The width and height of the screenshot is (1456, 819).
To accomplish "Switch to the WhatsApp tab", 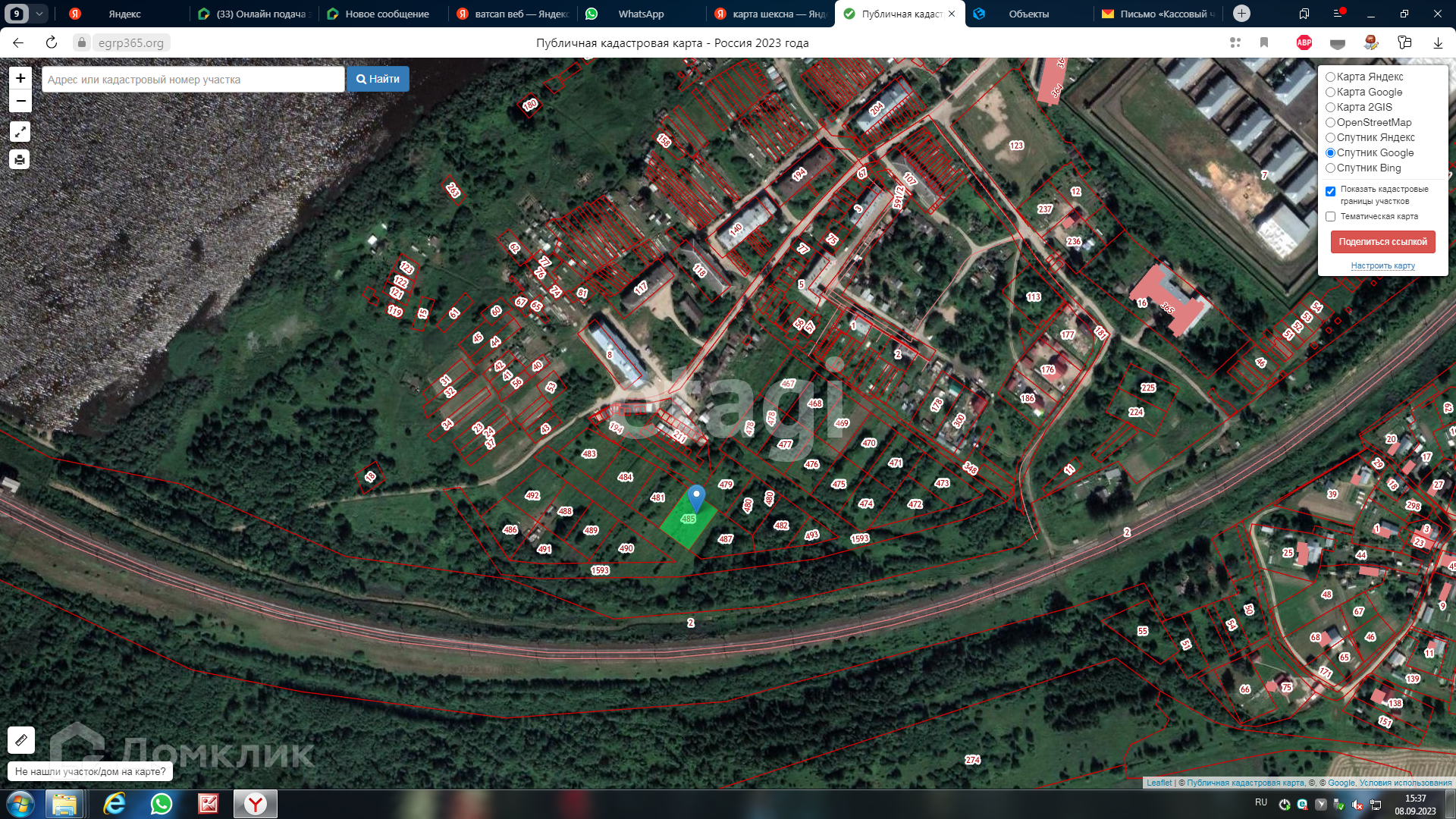I will pyautogui.click(x=641, y=14).
